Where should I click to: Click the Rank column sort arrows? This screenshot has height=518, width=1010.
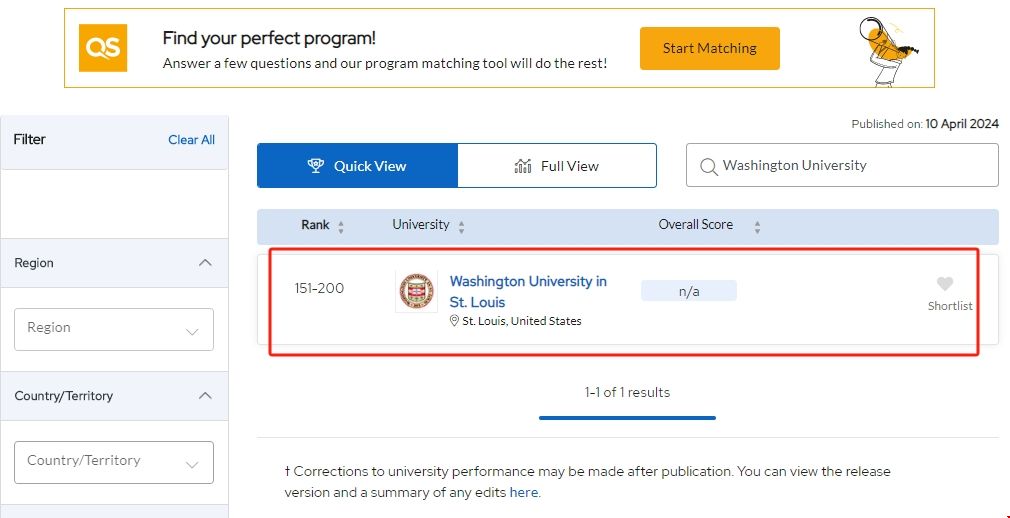coord(341,227)
